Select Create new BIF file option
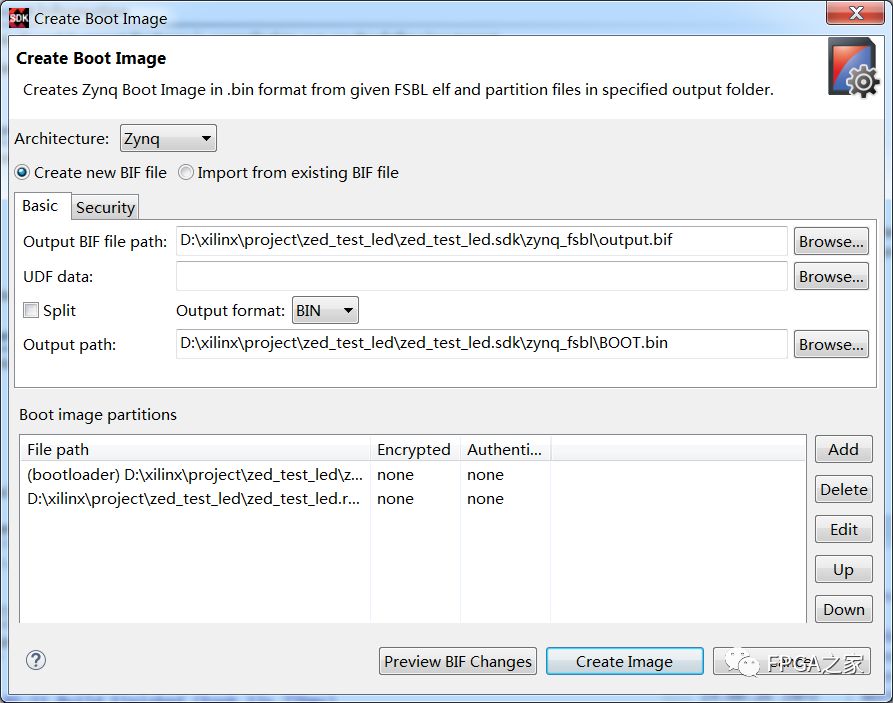This screenshot has height=703, width=893. coord(91,173)
